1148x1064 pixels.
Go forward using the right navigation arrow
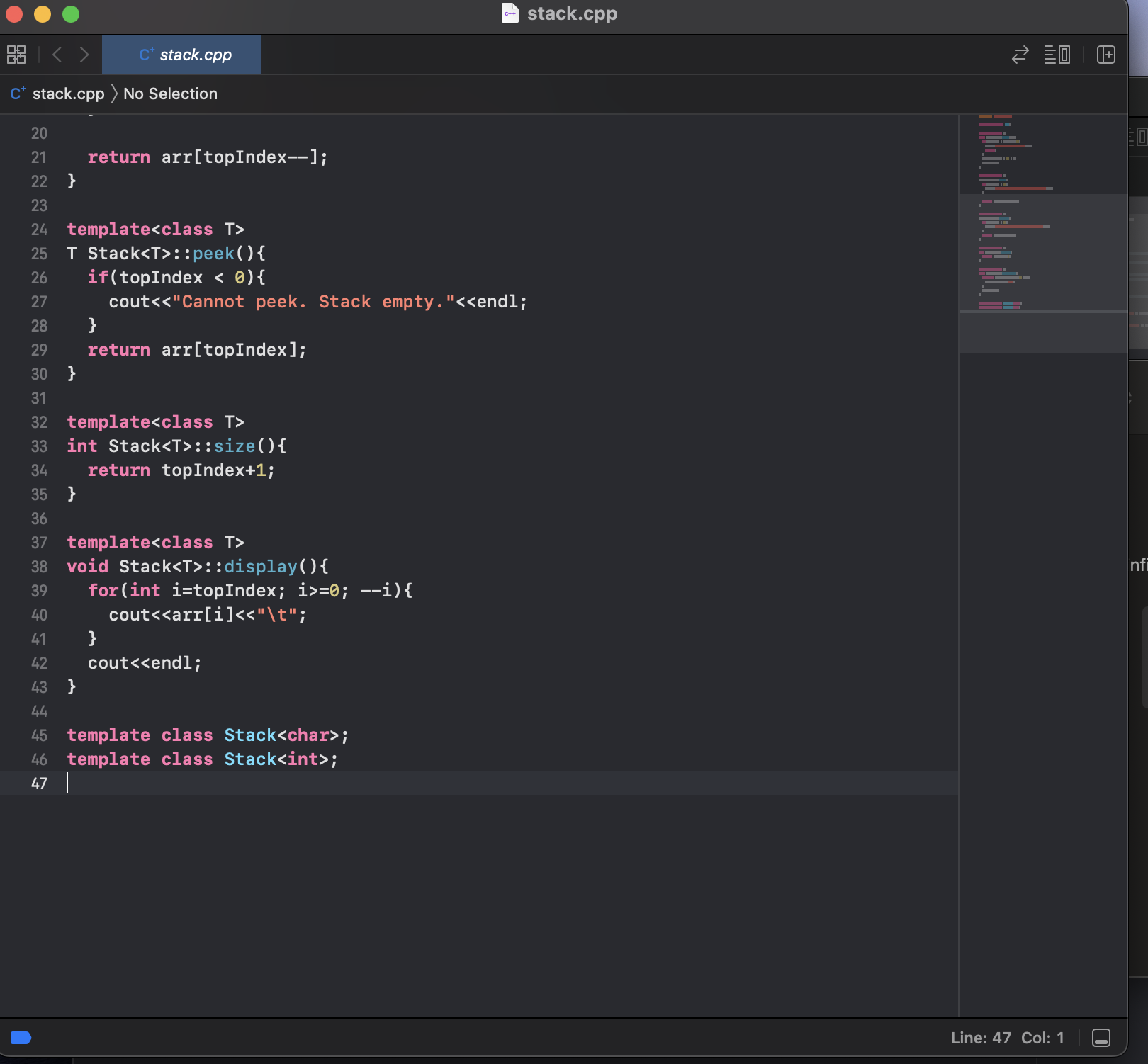84,54
